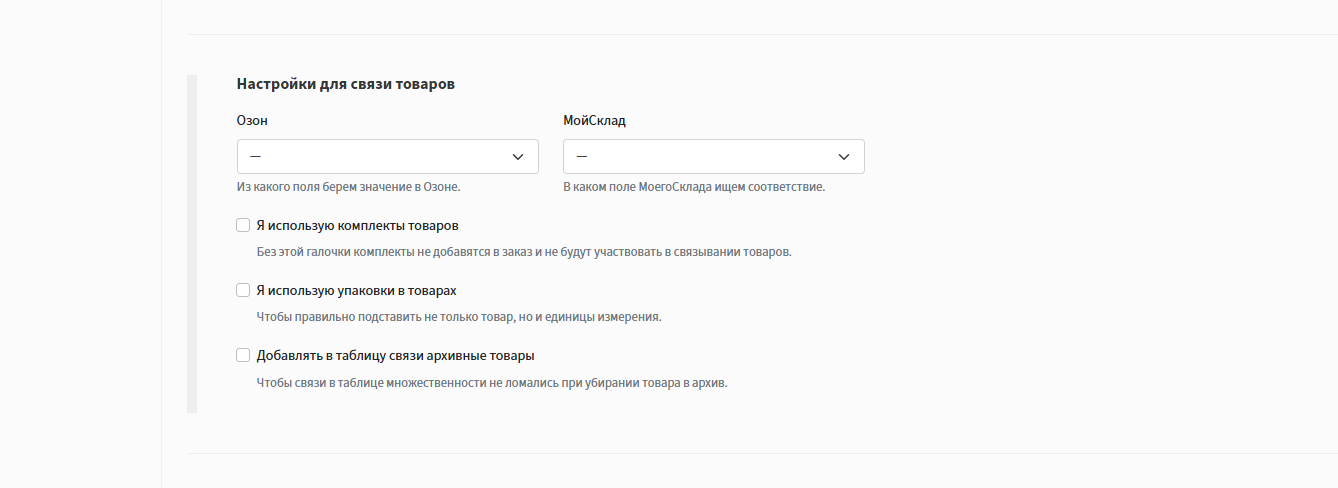Image resolution: width=1338 pixels, height=488 pixels.
Task: Tick 'Я использую упаковки в товарах' checkbox
Action: point(243,290)
